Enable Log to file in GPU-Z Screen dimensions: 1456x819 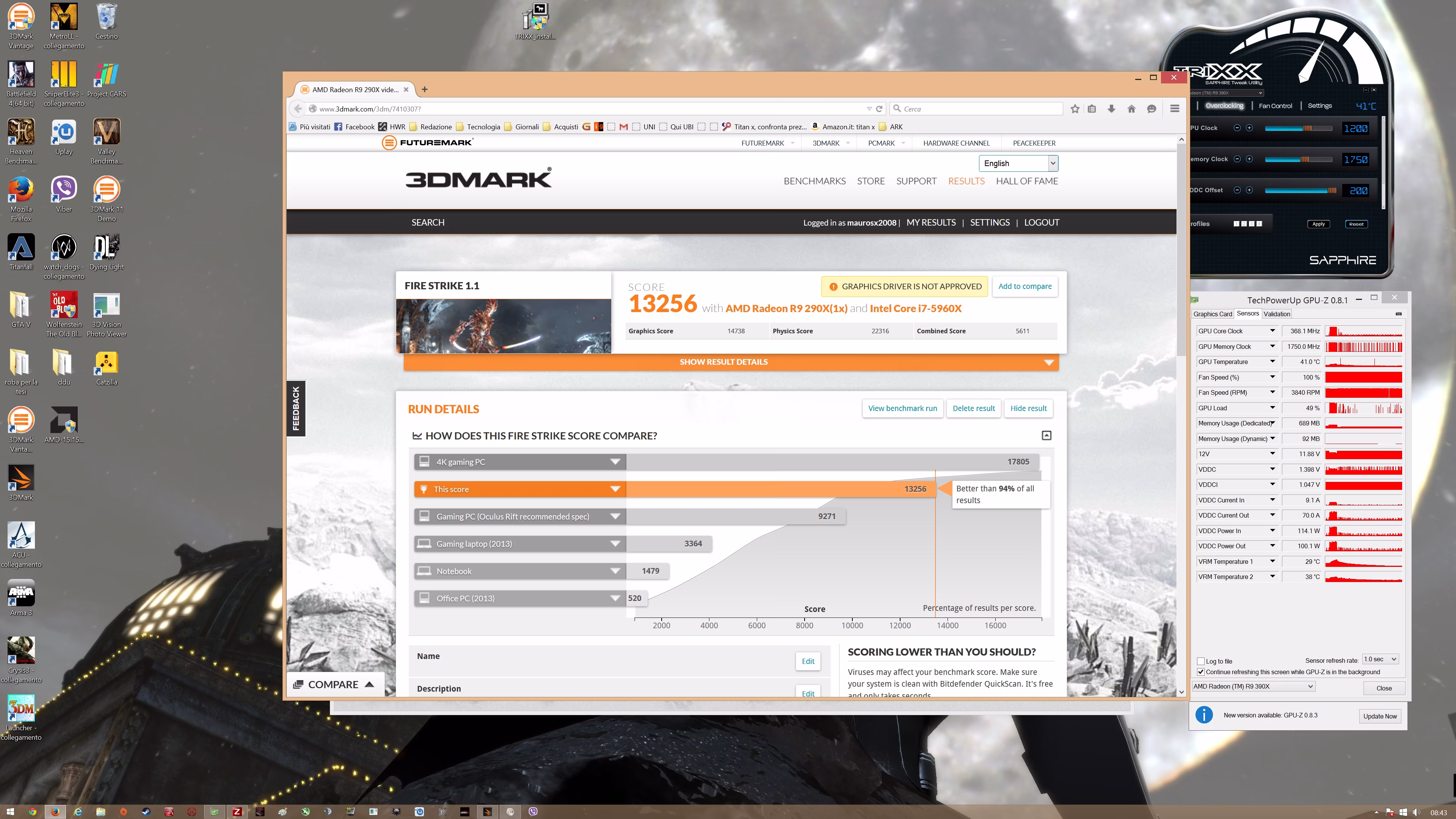pyautogui.click(x=1200, y=661)
